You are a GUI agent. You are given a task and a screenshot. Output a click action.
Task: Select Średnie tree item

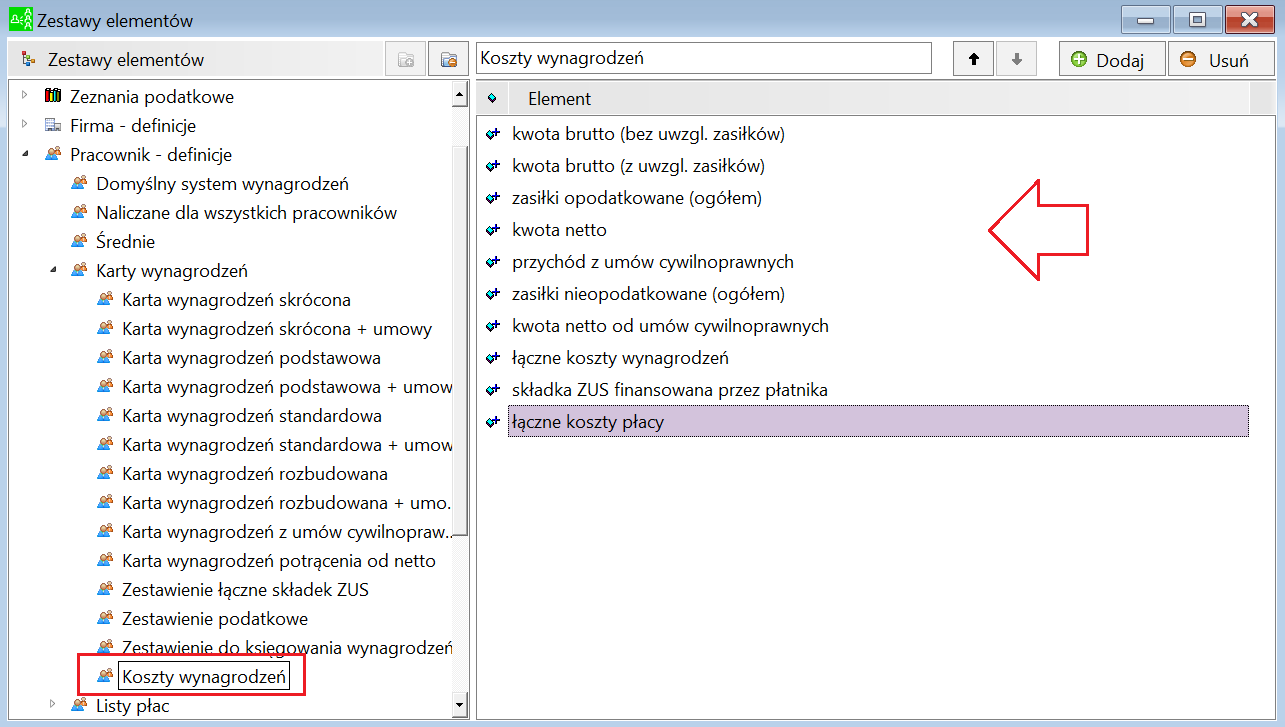[126, 242]
